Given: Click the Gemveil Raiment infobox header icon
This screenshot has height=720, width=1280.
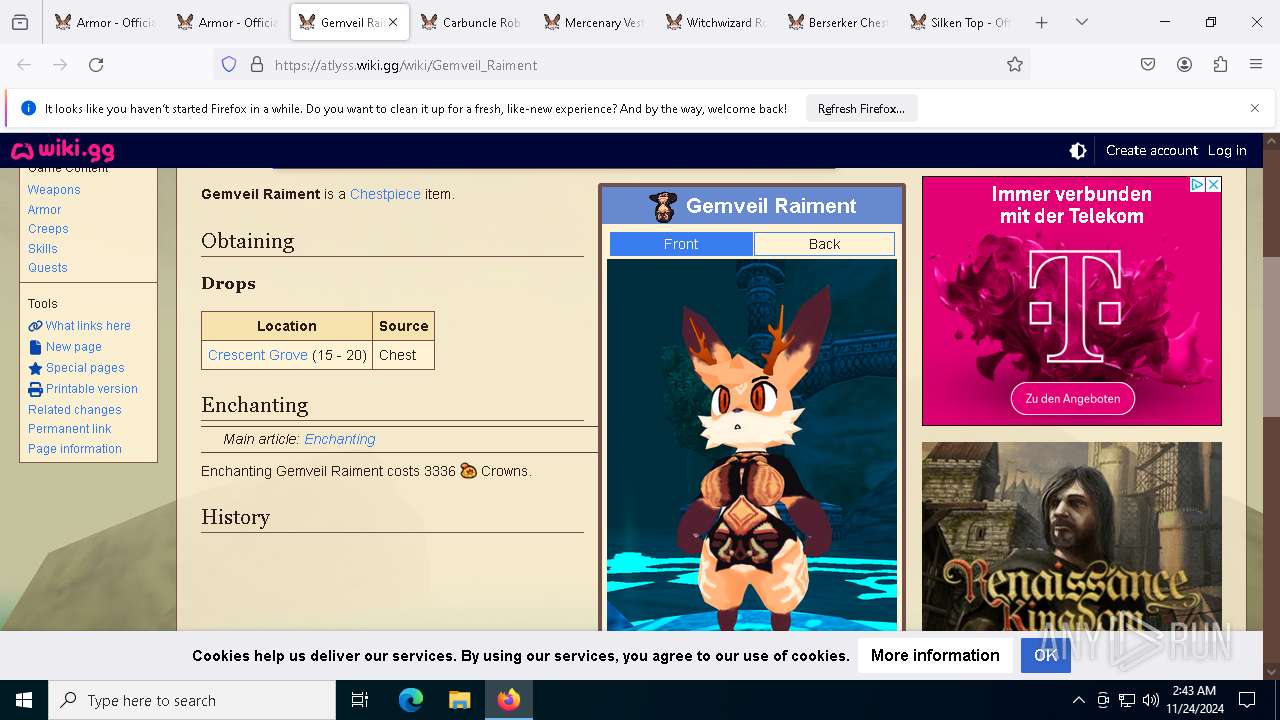Looking at the screenshot, I should click(x=663, y=206).
